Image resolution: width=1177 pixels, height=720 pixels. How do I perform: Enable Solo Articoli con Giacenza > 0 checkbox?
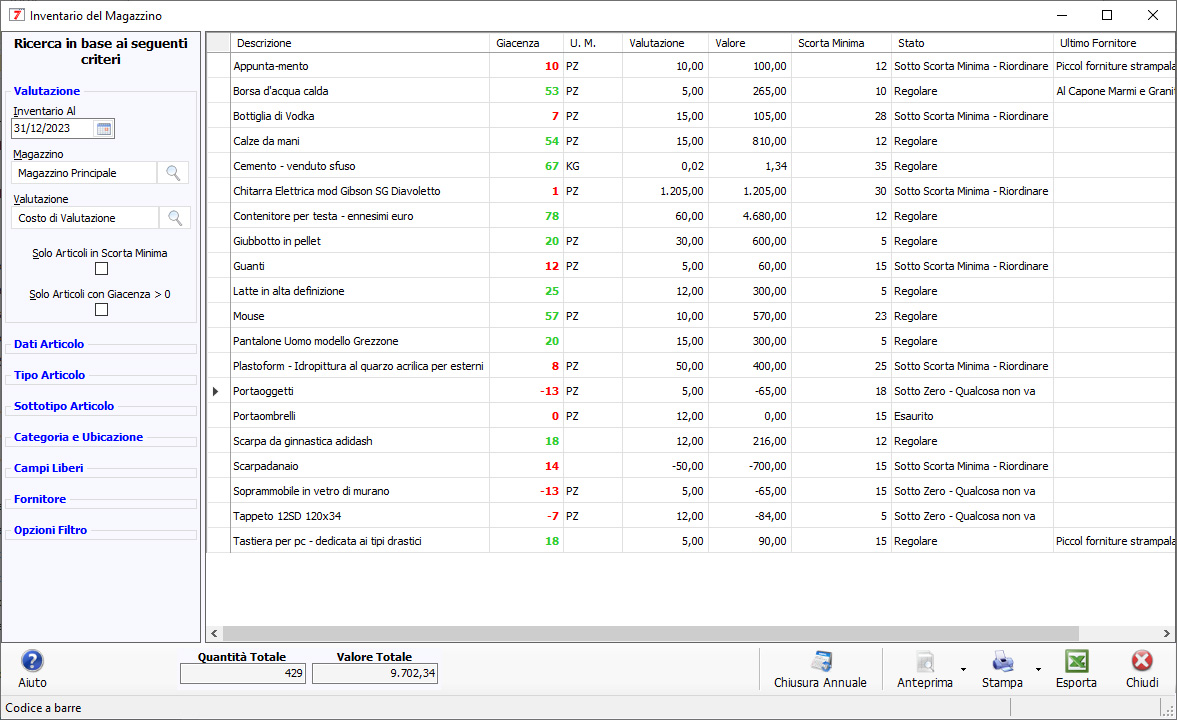(101, 309)
